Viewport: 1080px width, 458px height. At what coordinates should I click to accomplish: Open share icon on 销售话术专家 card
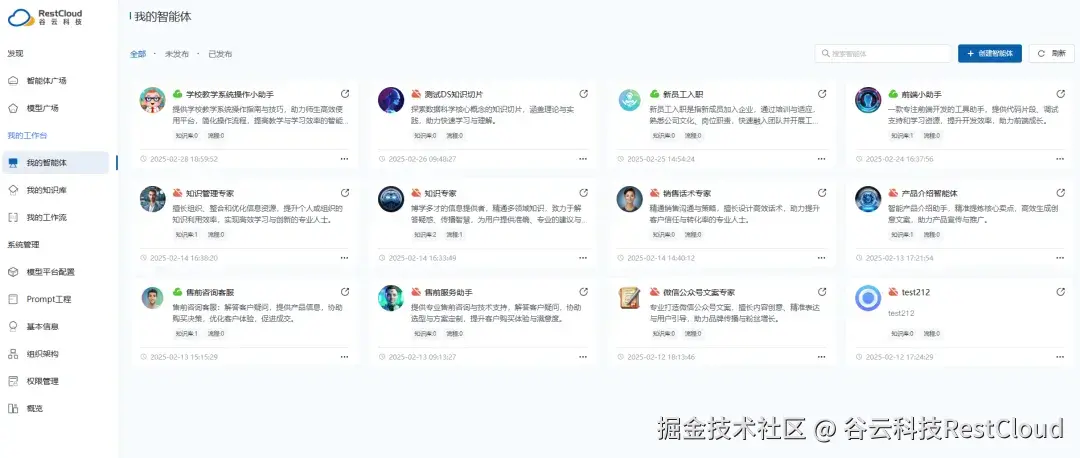822,193
